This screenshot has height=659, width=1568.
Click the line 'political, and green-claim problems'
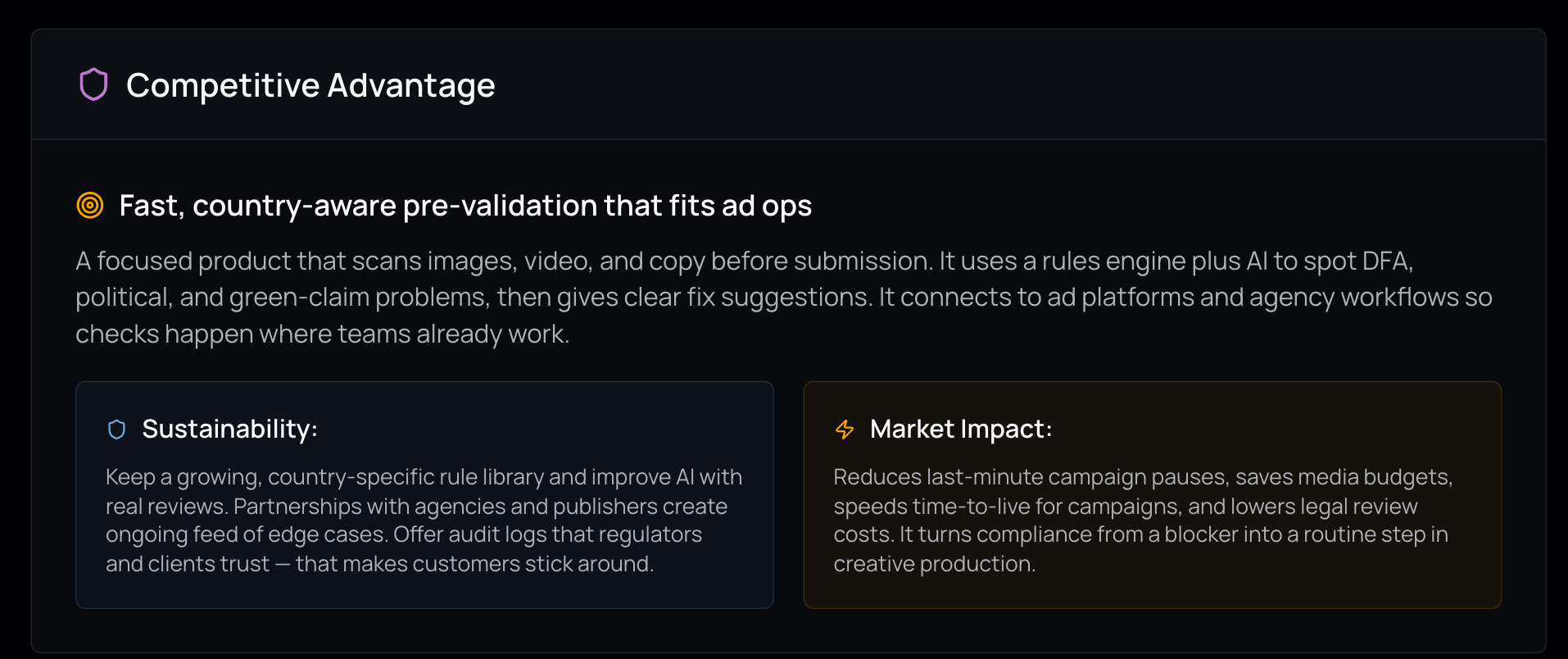pos(784,297)
